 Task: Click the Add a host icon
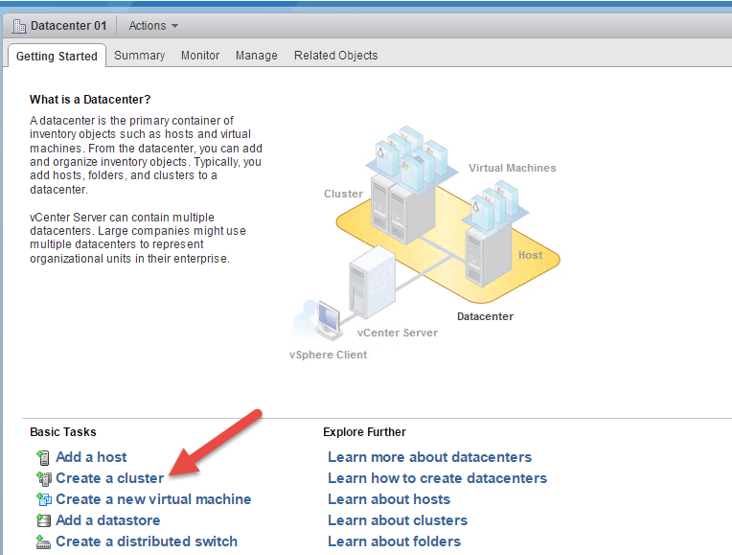(43, 457)
